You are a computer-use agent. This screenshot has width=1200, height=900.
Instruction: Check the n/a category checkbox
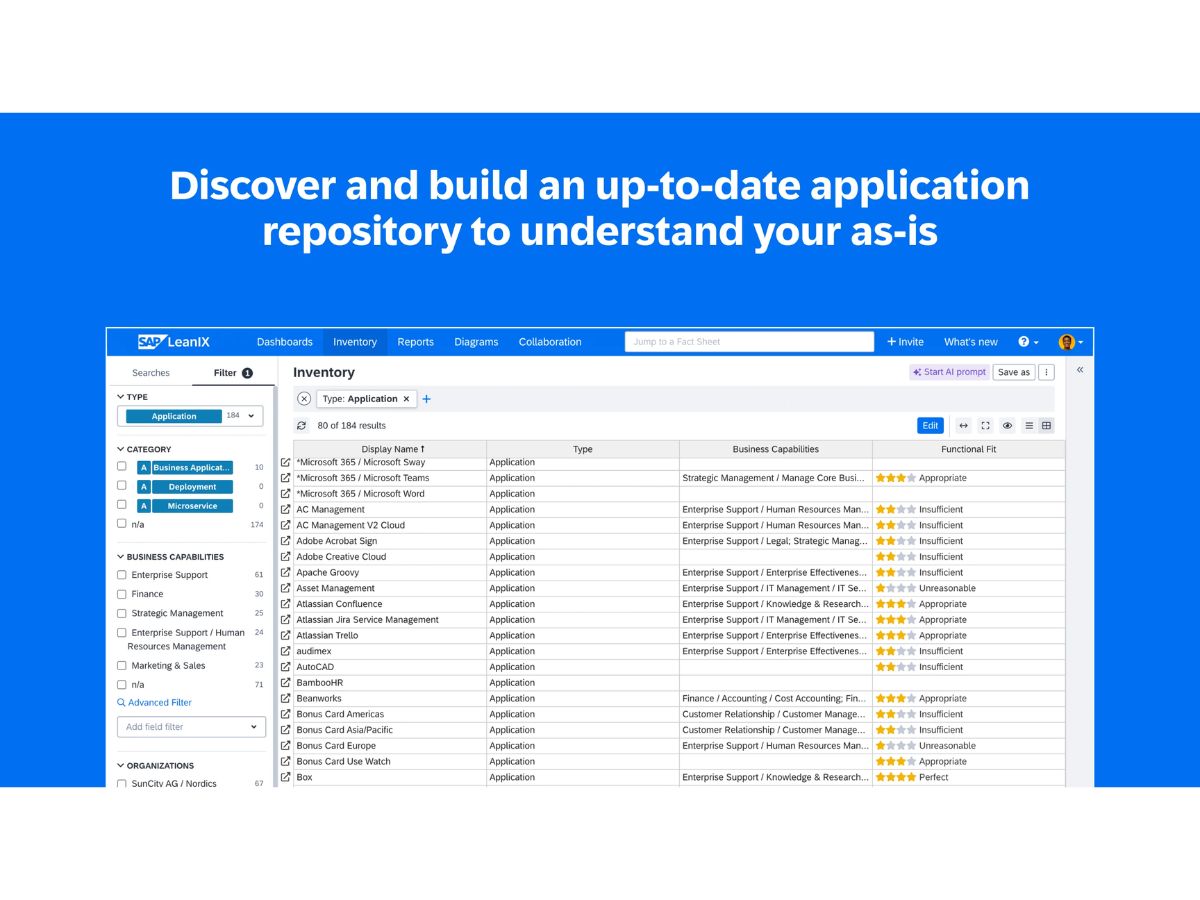point(122,523)
